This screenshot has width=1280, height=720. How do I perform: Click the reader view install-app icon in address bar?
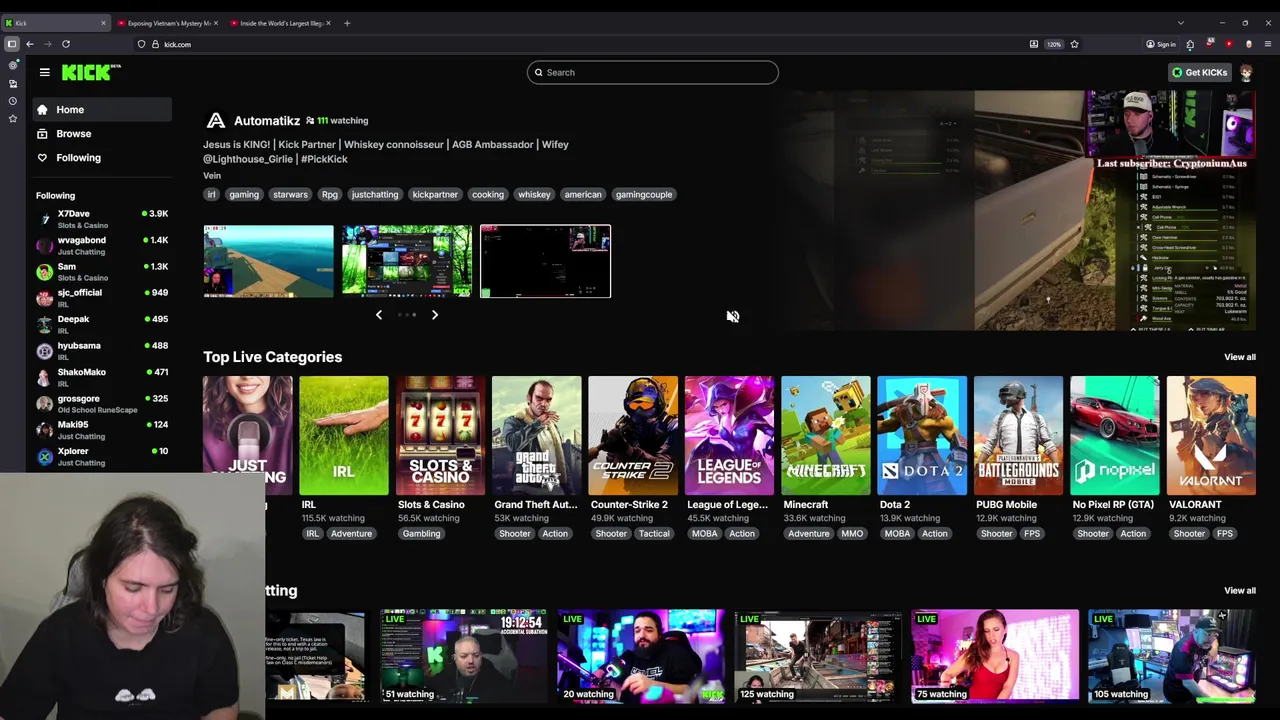1034,44
